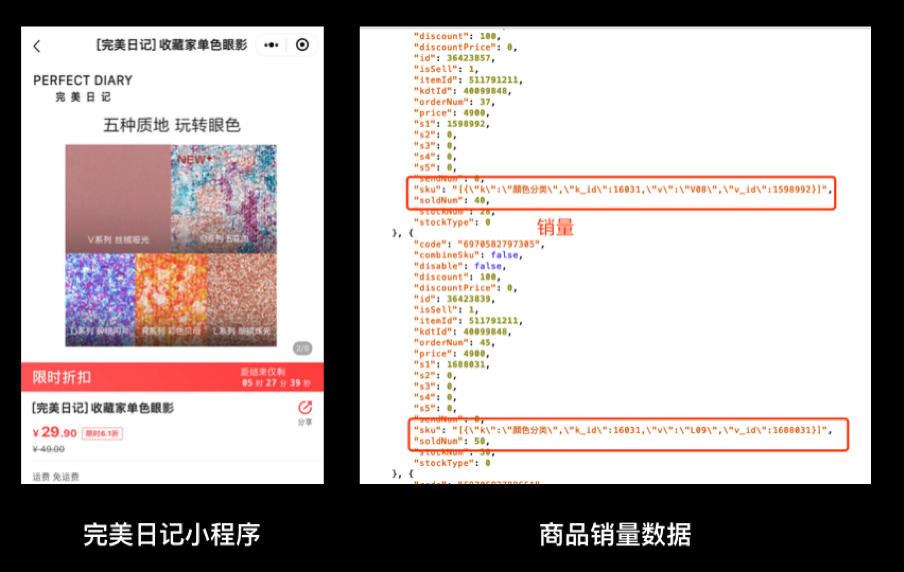This screenshot has height=572, width=904.
Task: Click the ¥29.90 sale price
Action: tap(55, 432)
